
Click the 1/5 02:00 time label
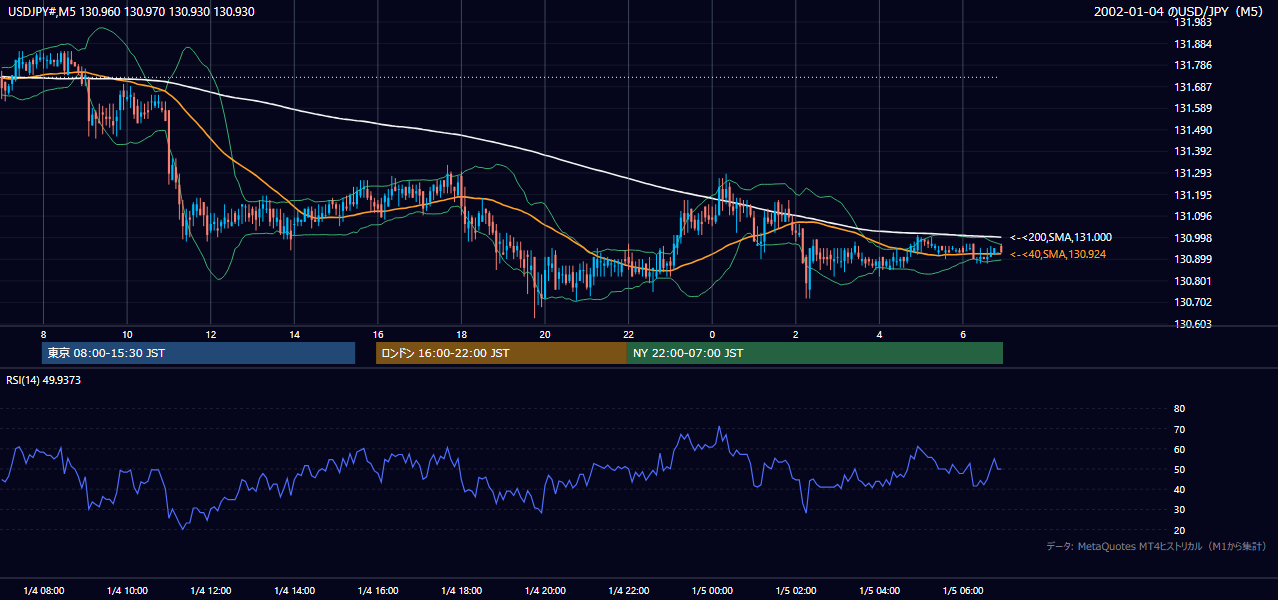pos(796,590)
